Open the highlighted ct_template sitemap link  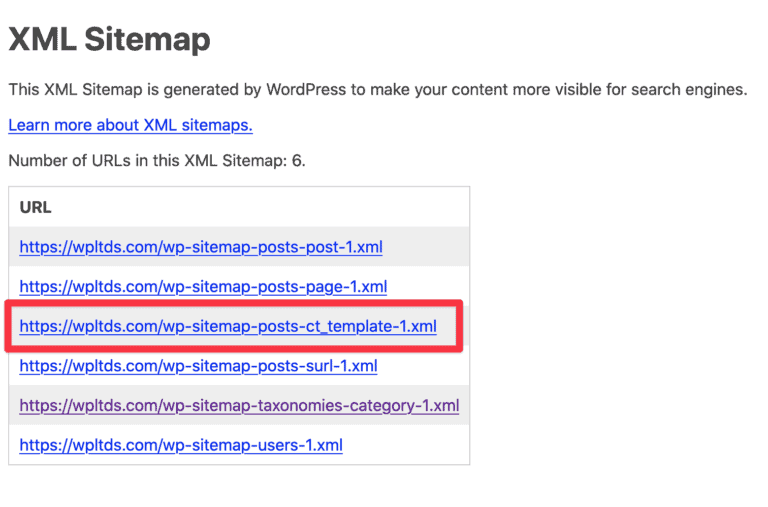tap(228, 326)
